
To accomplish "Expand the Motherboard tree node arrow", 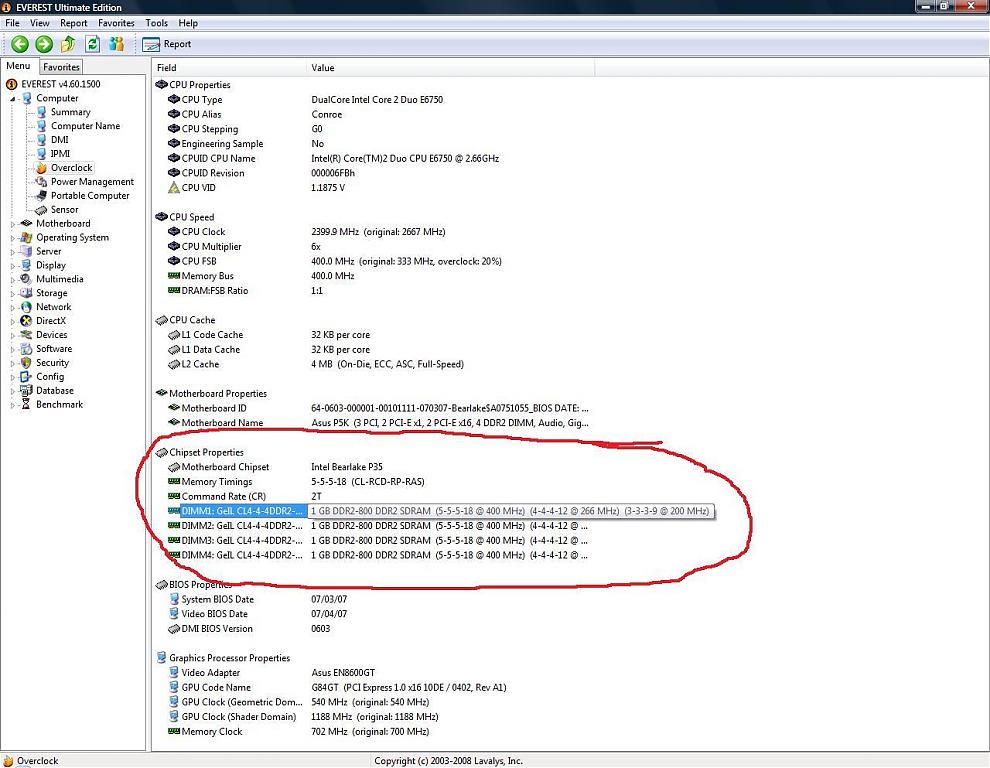I will coord(13,224).
